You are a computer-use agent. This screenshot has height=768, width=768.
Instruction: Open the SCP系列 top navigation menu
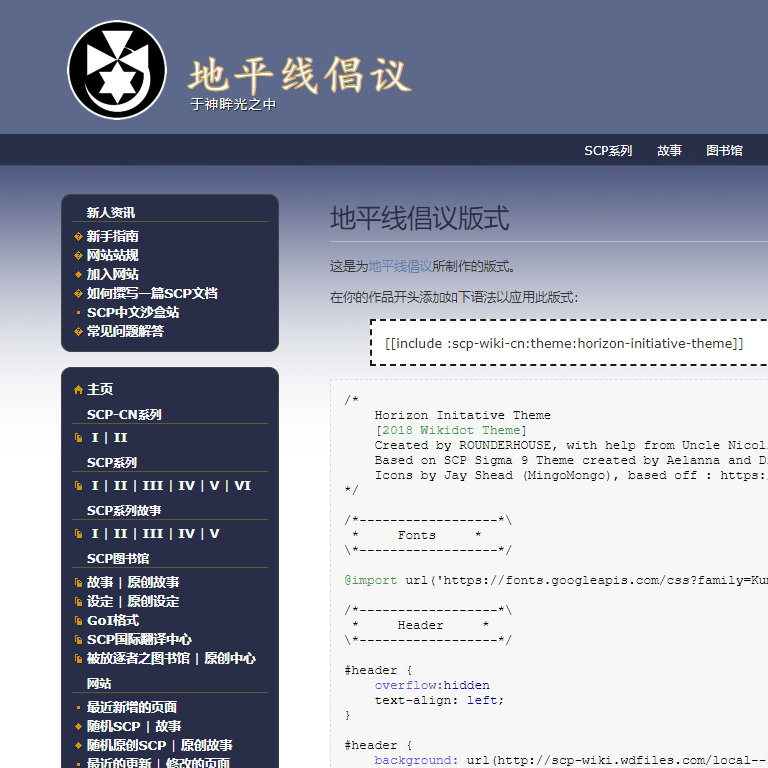pos(608,151)
